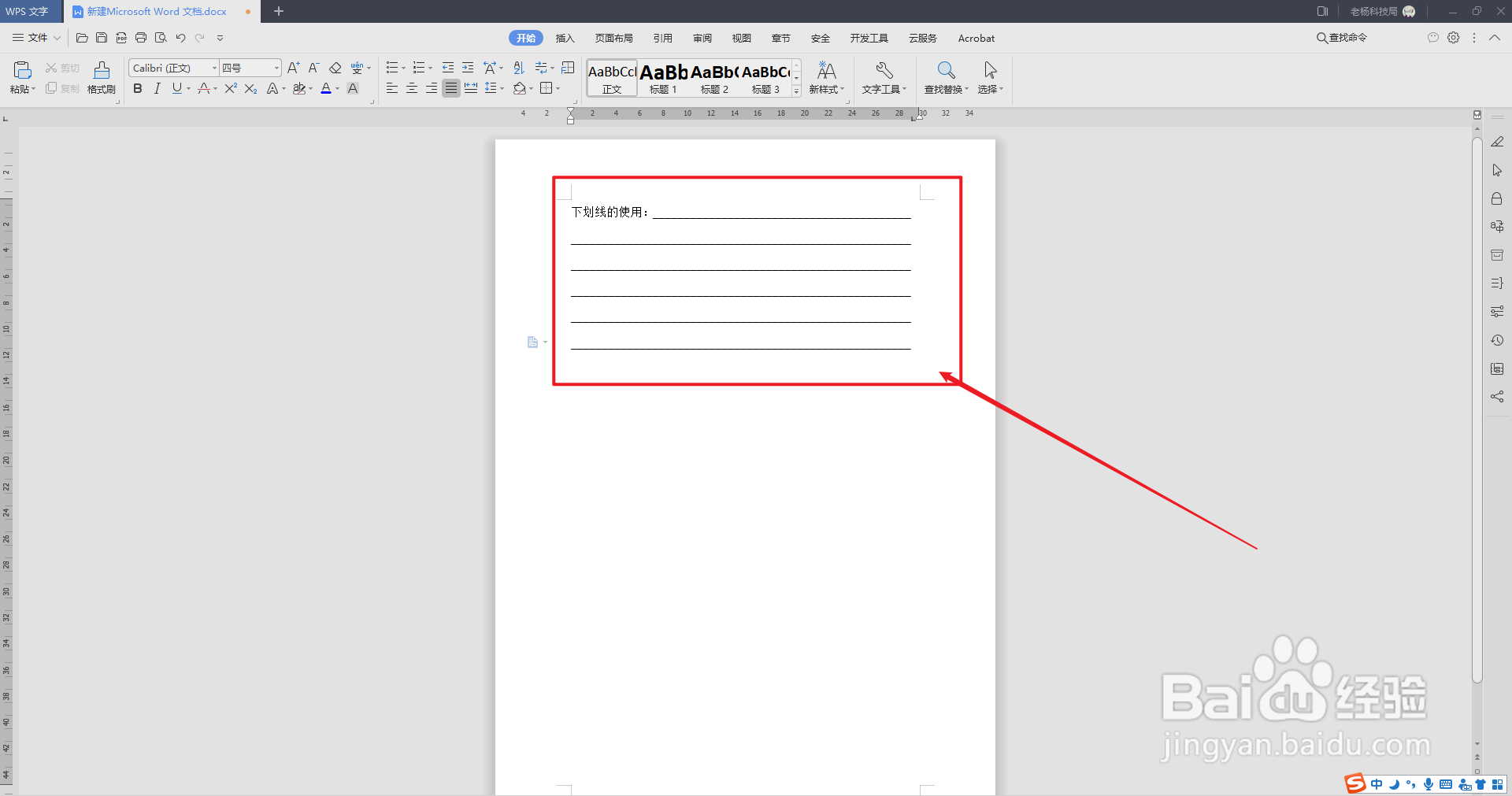Image resolution: width=1512 pixels, height=796 pixels.
Task: Click the lock icon in right sidebar
Action: (1497, 198)
